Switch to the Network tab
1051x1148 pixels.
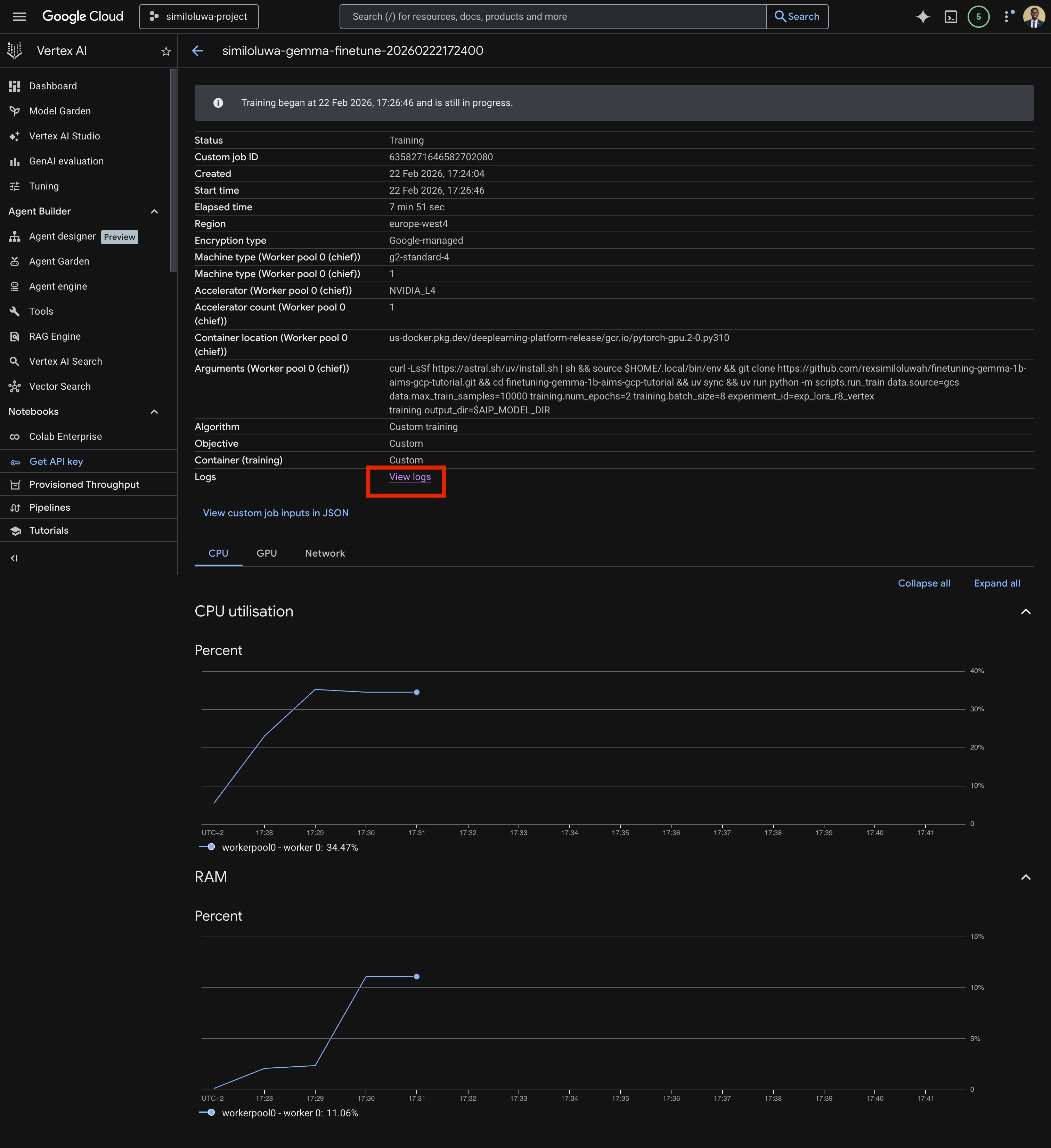325,553
